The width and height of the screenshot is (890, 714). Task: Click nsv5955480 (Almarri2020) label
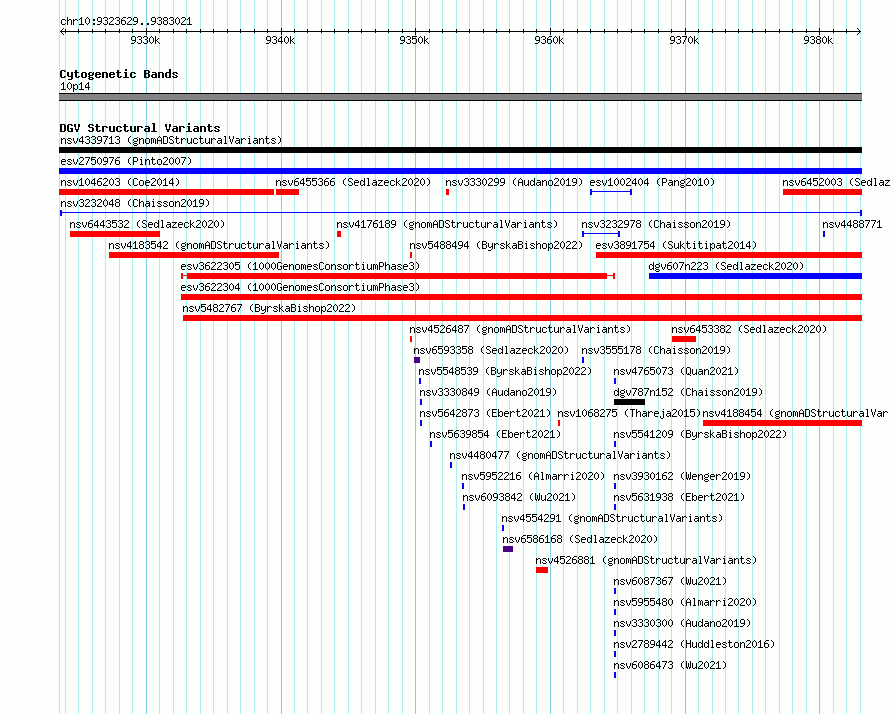tap(685, 602)
